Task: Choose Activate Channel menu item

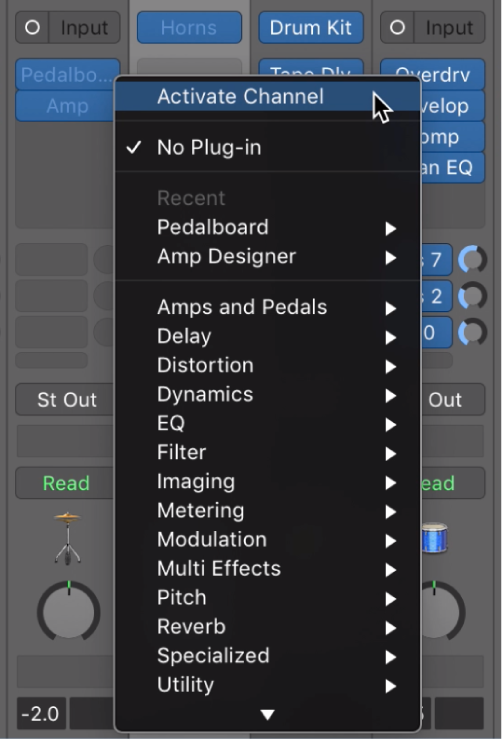Action: 267,97
